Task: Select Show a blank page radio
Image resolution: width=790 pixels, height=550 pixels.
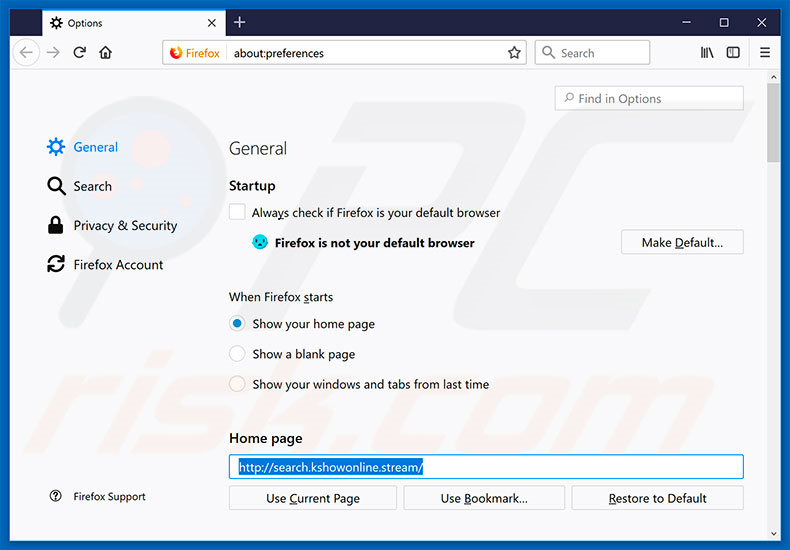Action: point(237,354)
